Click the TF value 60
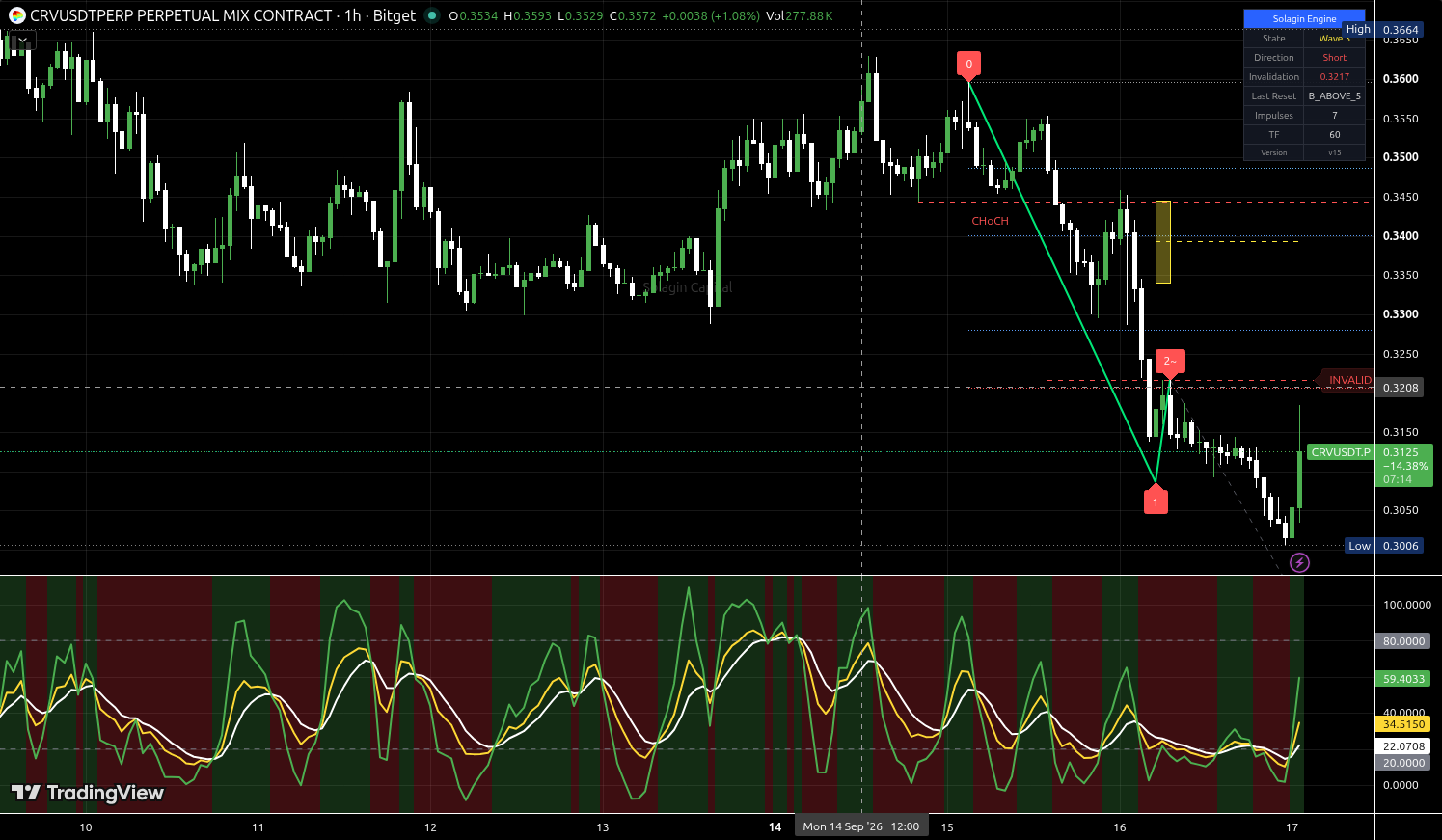The height and width of the screenshot is (840, 1442). tap(1334, 135)
